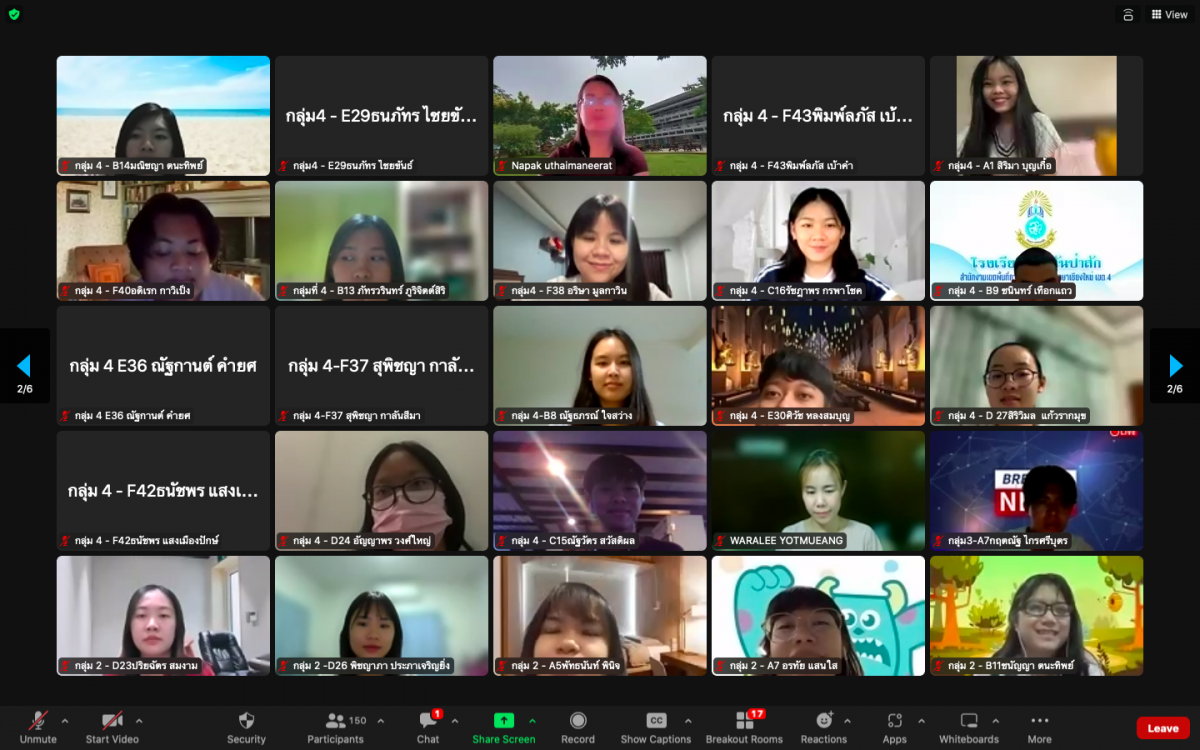This screenshot has height=750, width=1200.
Task: Expand captions options arrow
Action: [688, 721]
